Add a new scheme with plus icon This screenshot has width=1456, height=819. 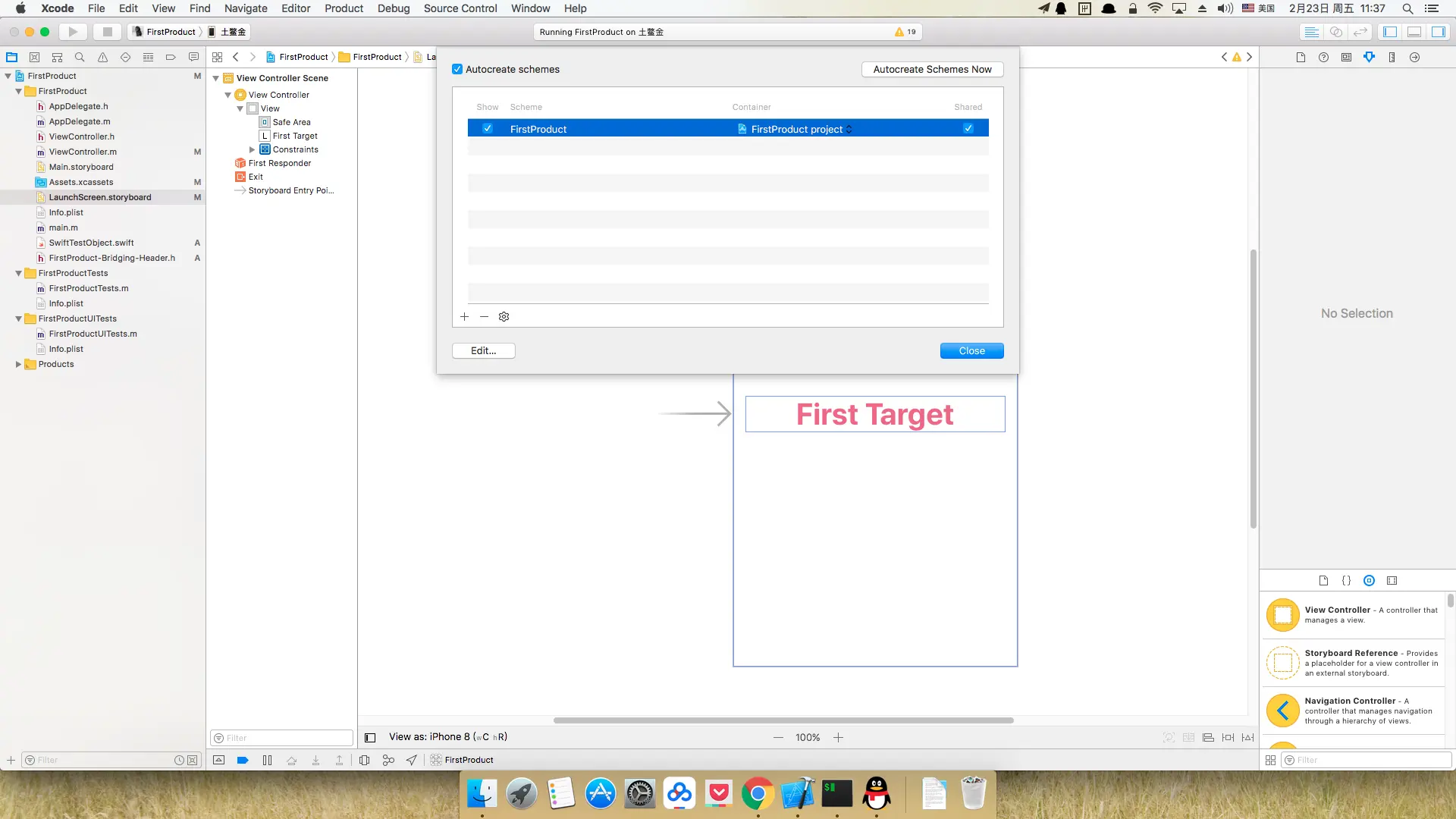tap(464, 316)
